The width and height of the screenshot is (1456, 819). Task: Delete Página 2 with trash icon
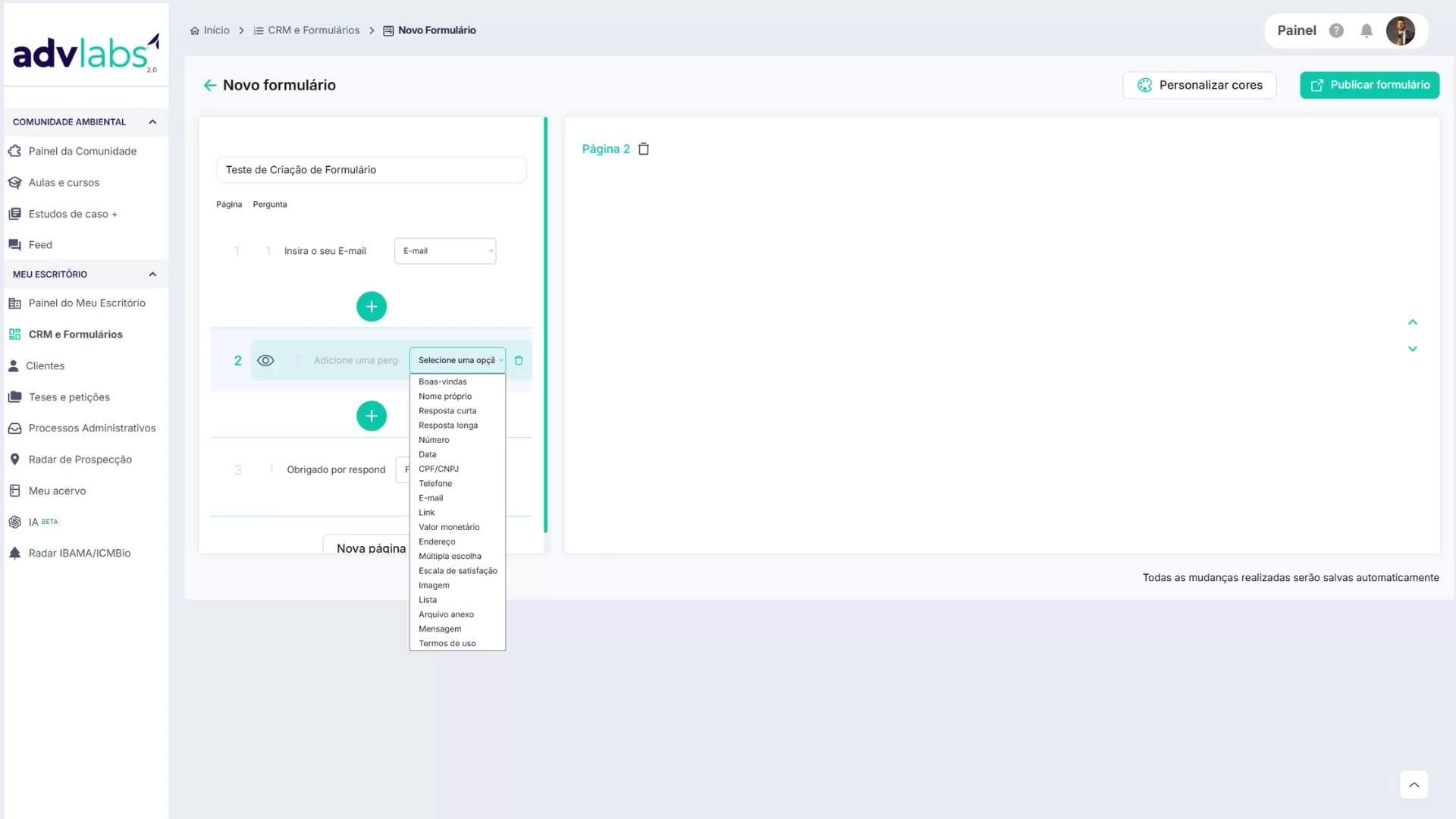pos(644,149)
